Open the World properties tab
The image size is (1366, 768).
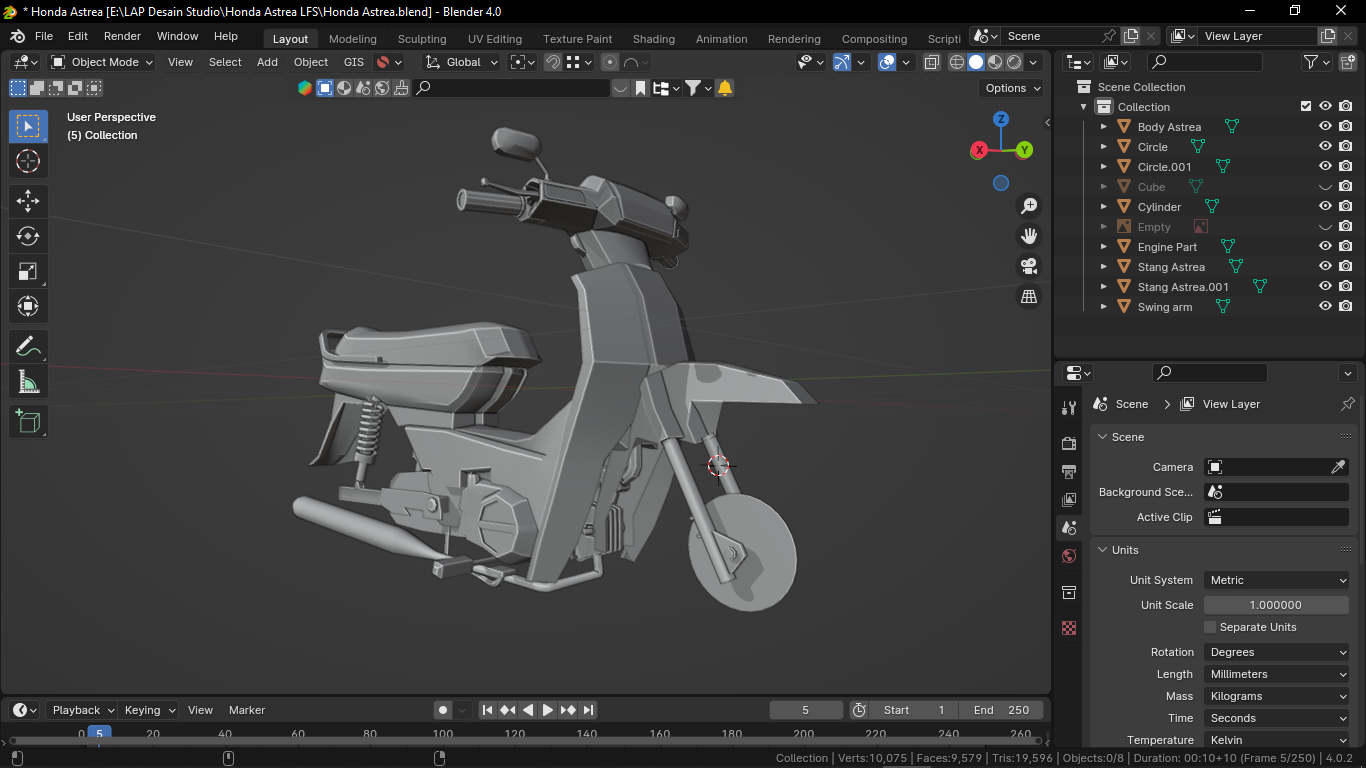pos(1069,556)
